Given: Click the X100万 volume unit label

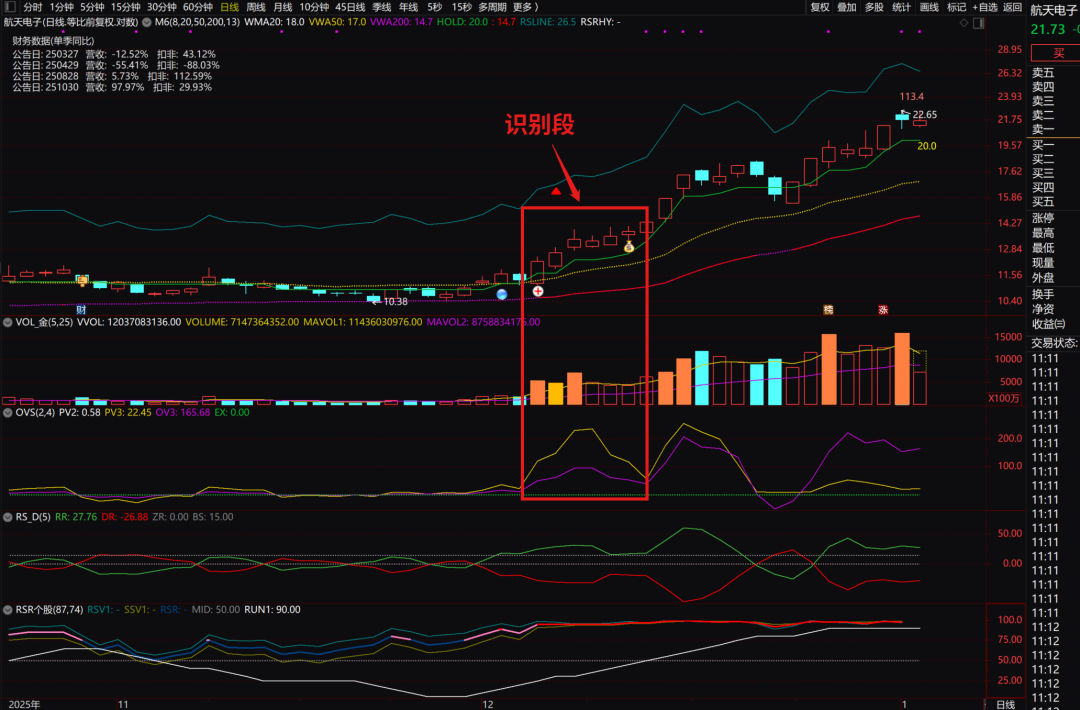Looking at the screenshot, I should click(1004, 398).
